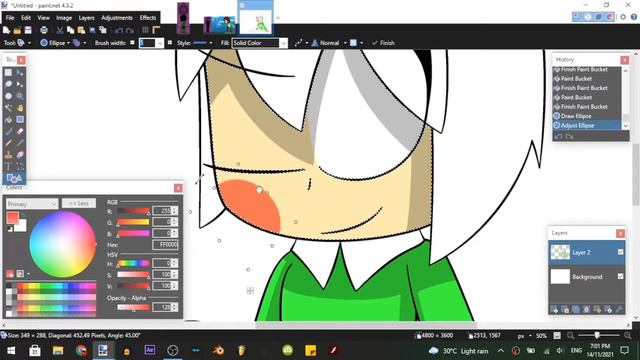Open the Normal blend mode dropdown

pyautogui.click(x=329, y=43)
